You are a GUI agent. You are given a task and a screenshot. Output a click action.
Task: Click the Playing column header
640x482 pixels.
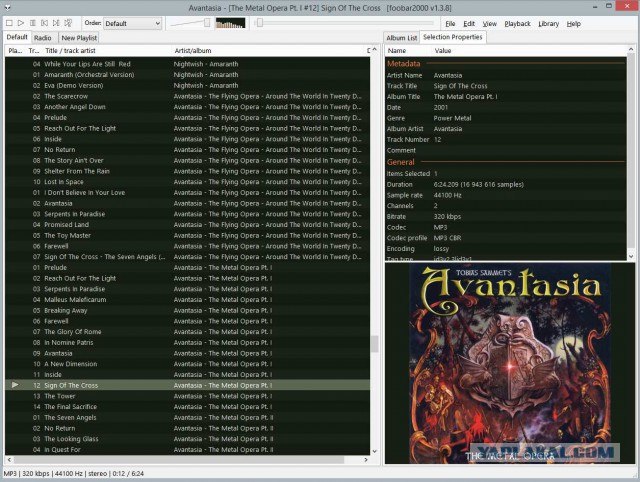[x=15, y=51]
